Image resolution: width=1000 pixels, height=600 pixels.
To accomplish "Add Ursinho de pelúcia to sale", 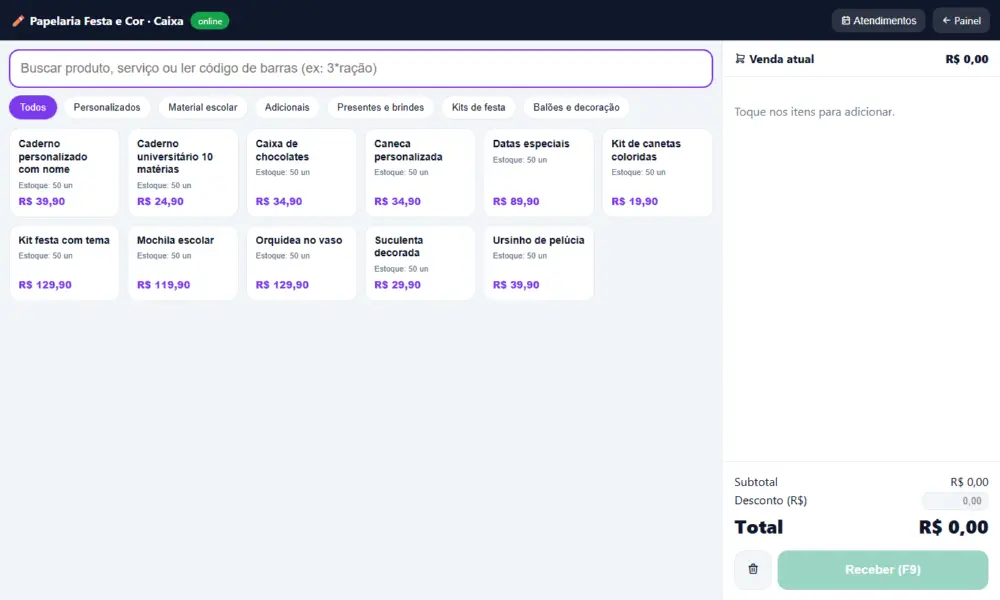I will coord(539,263).
